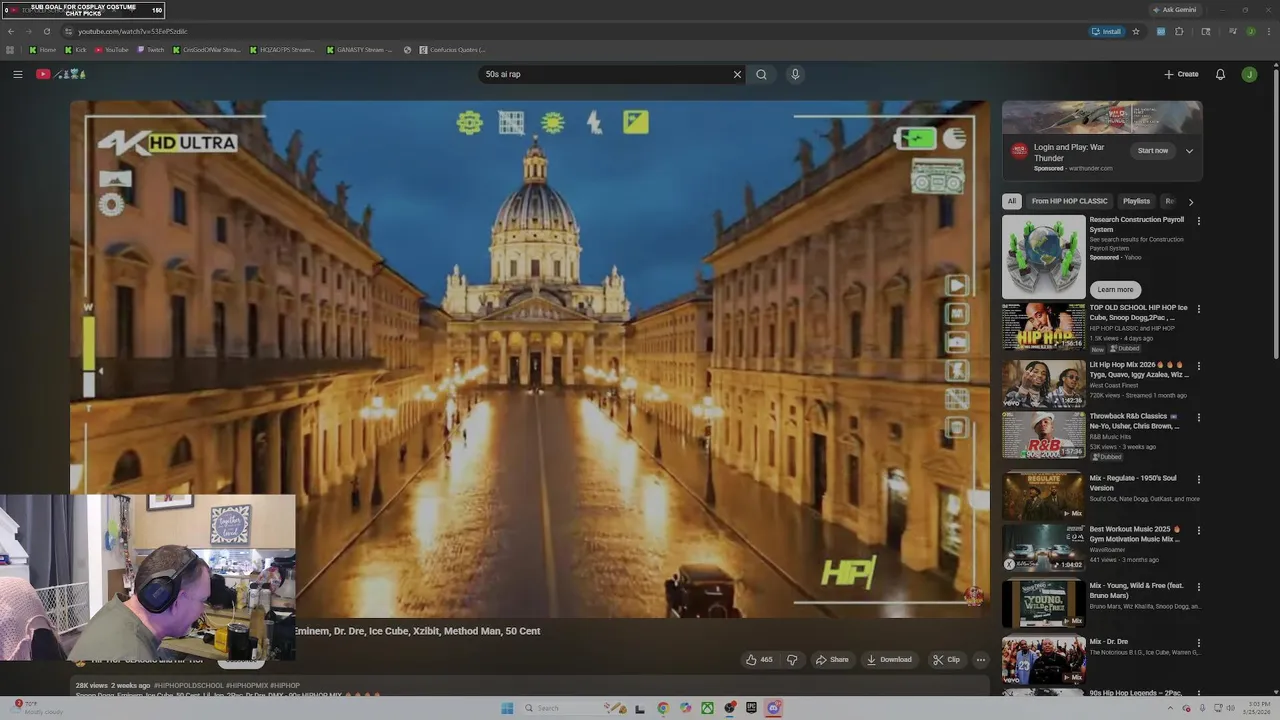The image size is (1280, 720).
Task: Select From HIP HOP CLASSIC chip
Action: tap(1069, 201)
